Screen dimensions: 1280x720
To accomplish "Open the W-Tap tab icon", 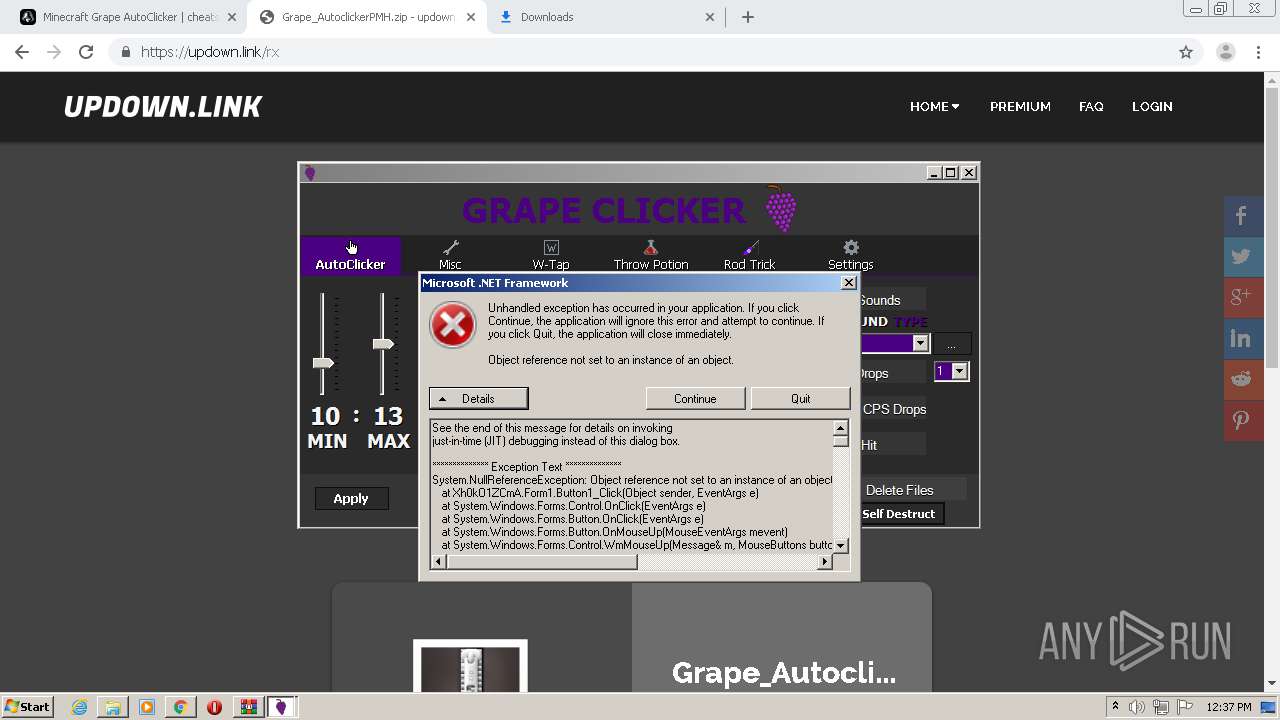I will click(x=551, y=247).
